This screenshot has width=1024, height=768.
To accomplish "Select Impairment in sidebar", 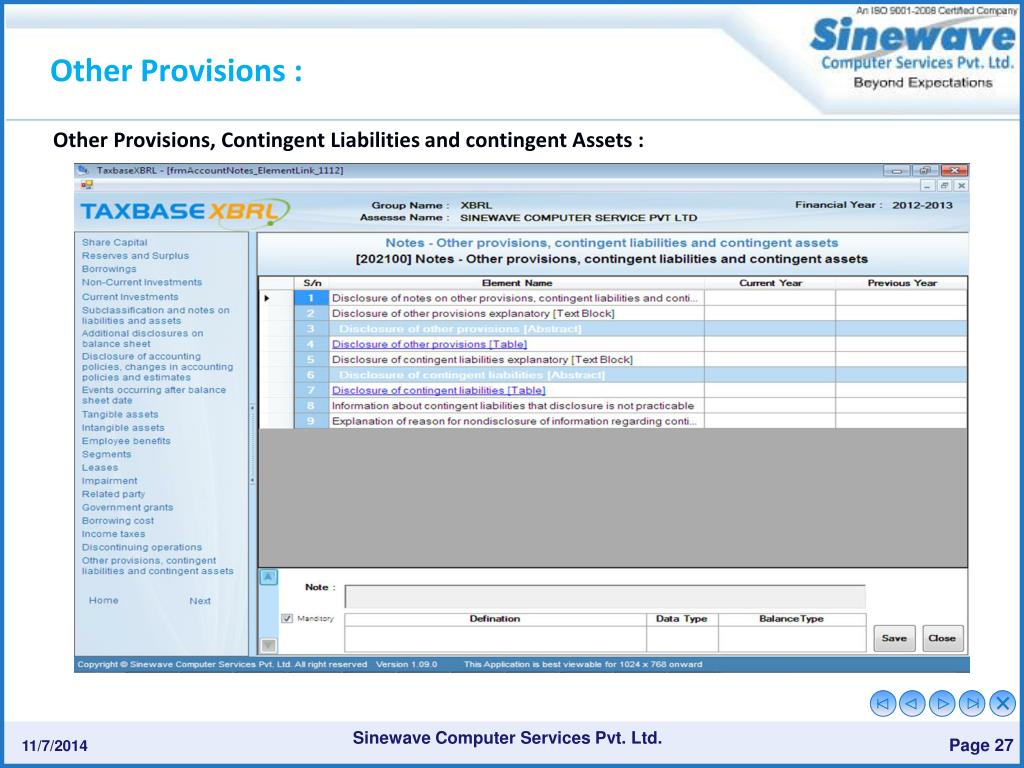I will pyautogui.click(x=110, y=481).
